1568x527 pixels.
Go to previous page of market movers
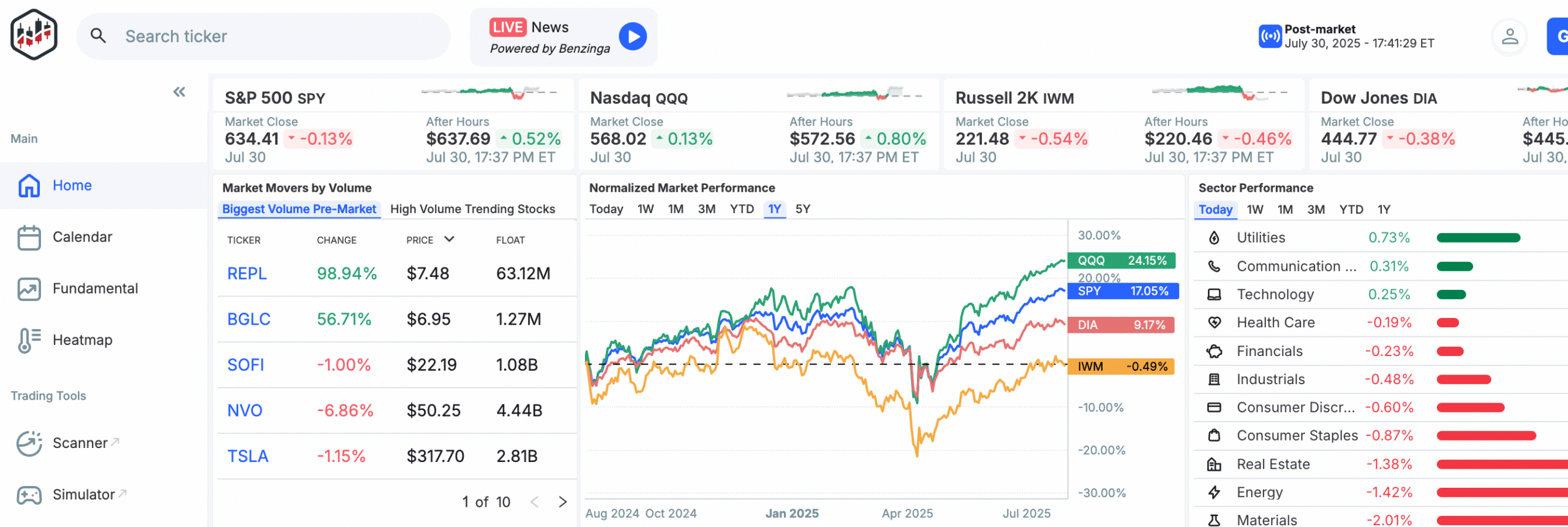[534, 502]
